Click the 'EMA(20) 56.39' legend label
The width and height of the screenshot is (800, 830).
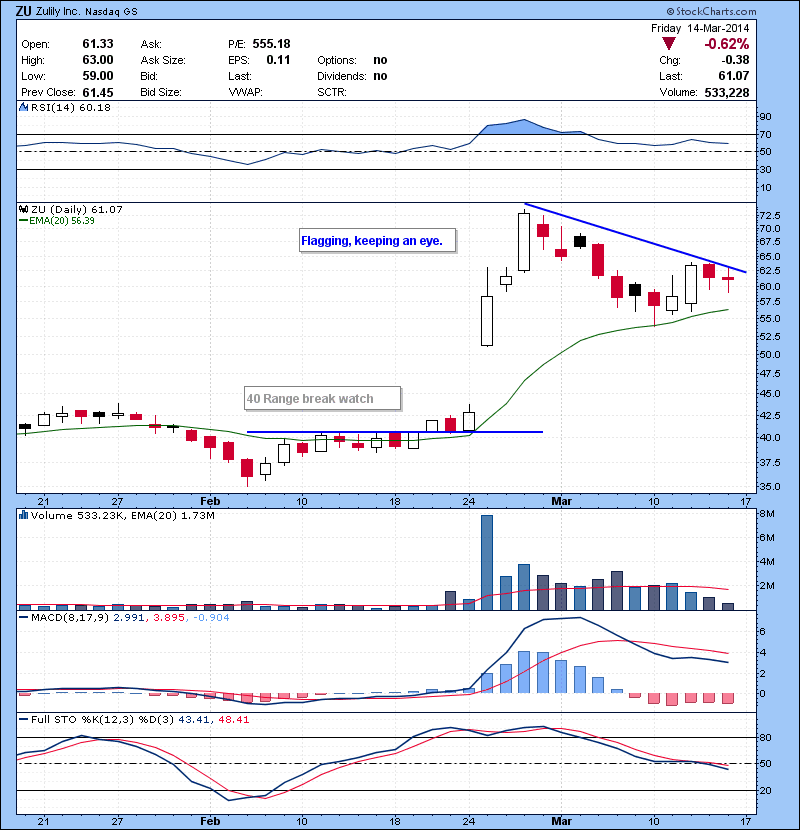(x=62, y=221)
